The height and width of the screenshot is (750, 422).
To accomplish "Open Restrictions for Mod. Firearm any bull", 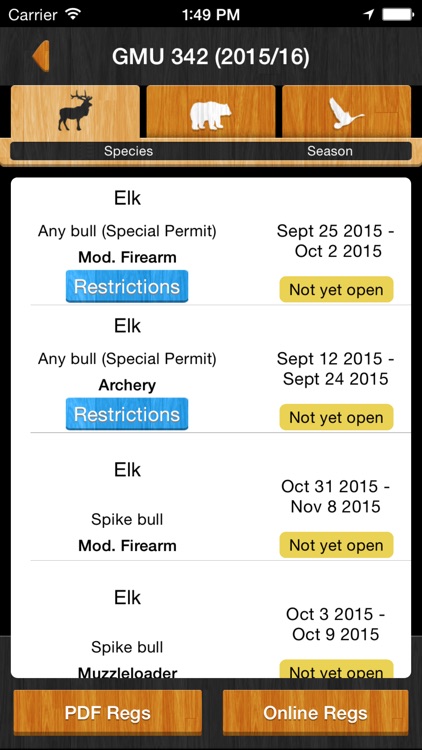I will coord(127,286).
